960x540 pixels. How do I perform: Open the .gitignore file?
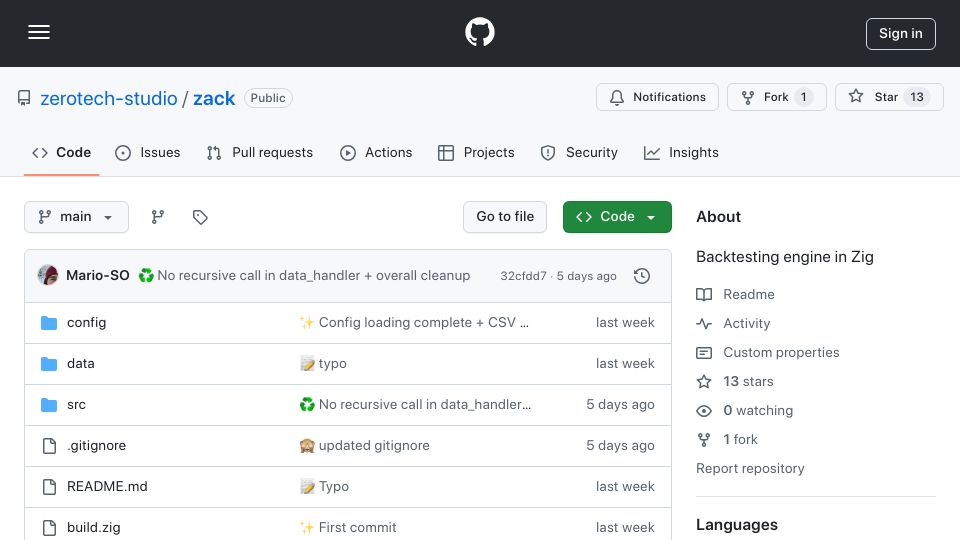[x=96, y=446]
